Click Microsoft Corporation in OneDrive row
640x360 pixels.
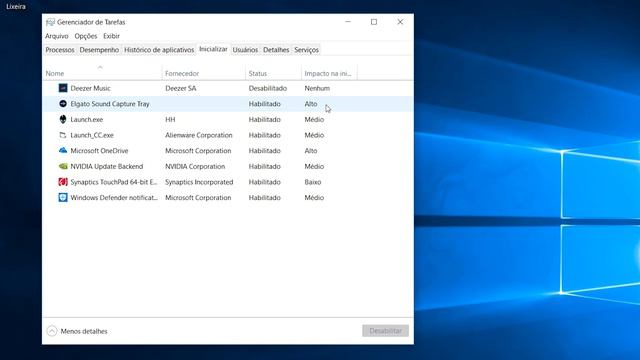pyautogui.click(x=198, y=151)
